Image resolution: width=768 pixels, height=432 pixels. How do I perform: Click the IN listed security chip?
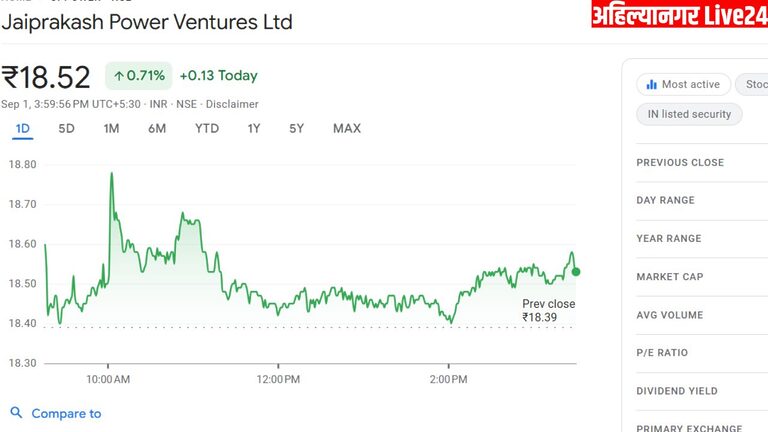(689, 114)
